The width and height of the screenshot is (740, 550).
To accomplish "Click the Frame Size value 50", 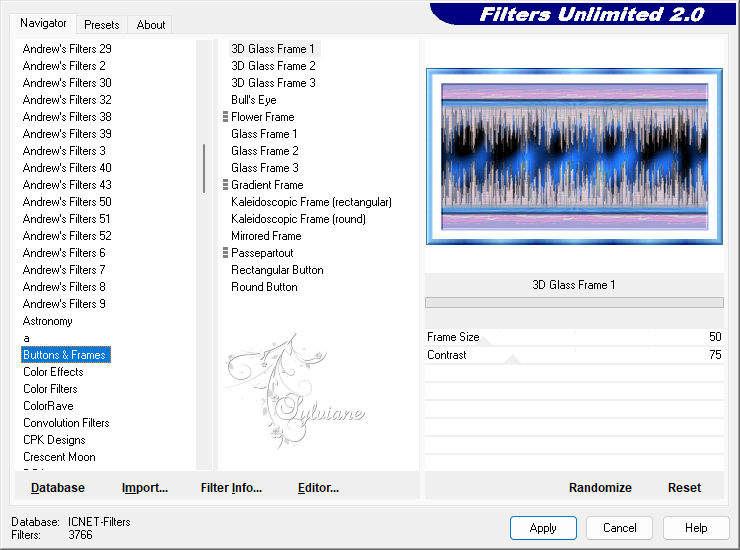I will point(715,337).
